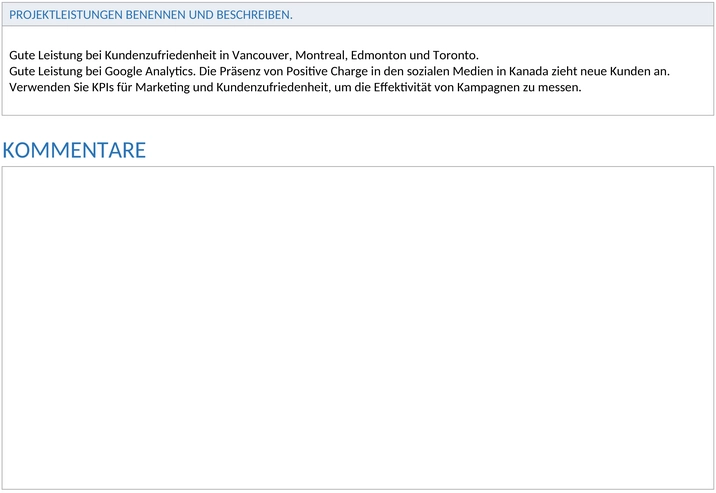Select the line mentioning Vancouver, Montreal, Edmonton
This screenshot has width=716, height=493.
click(x=244, y=55)
